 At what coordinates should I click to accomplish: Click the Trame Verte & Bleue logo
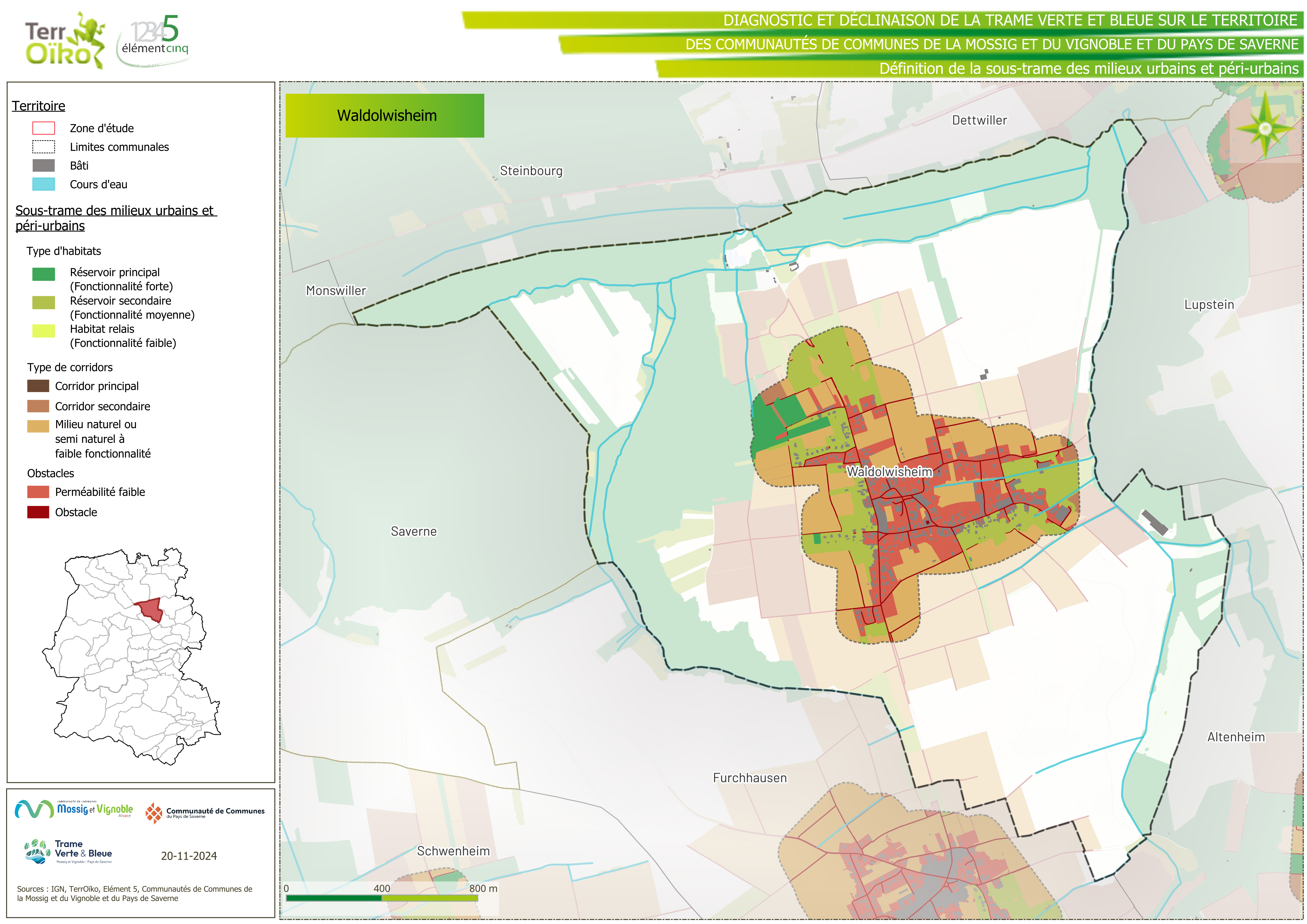(x=68, y=852)
